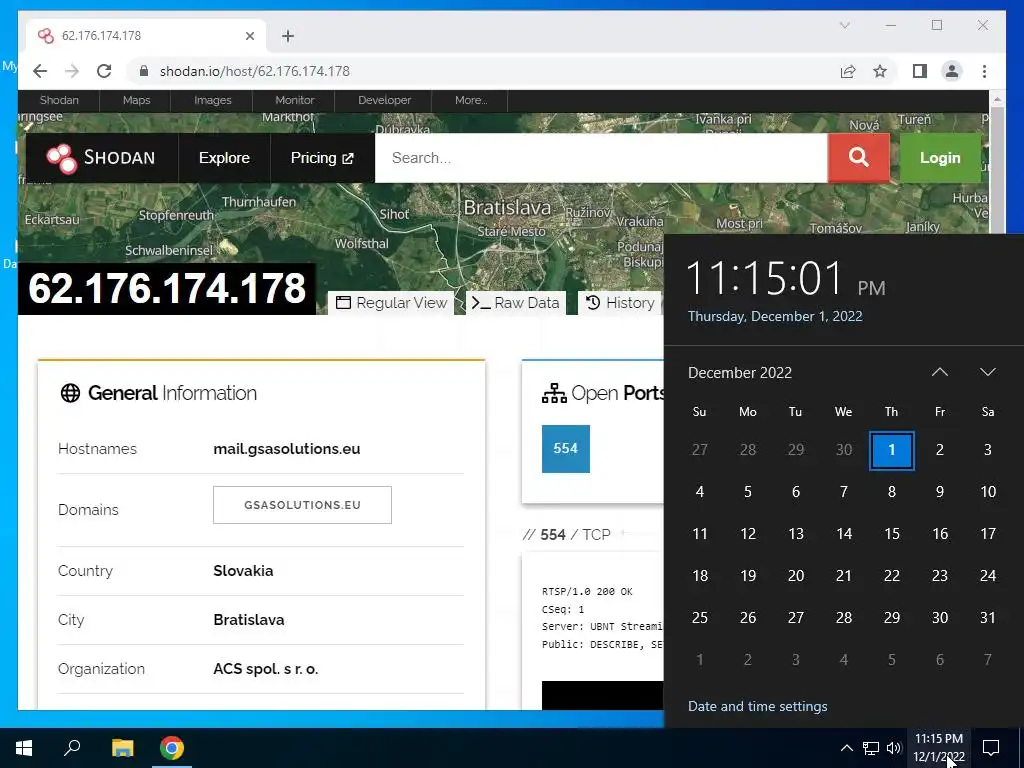
Task: Go back with browser back arrow
Action: point(40,71)
